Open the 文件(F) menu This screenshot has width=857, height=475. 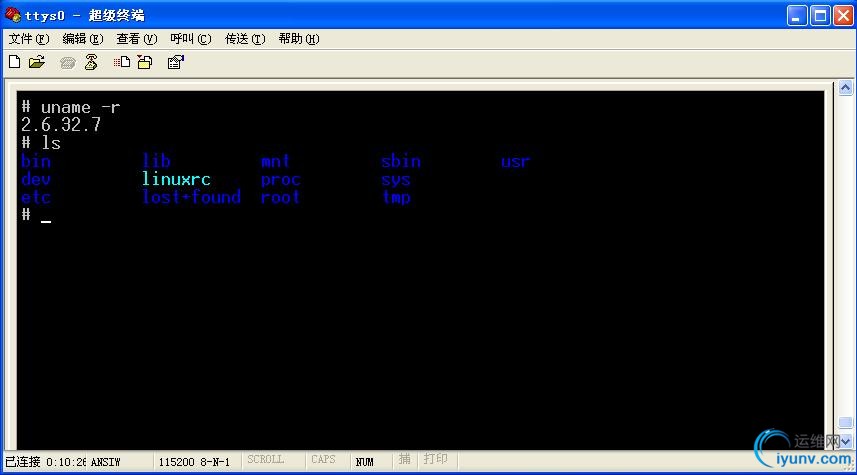pos(28,39)
